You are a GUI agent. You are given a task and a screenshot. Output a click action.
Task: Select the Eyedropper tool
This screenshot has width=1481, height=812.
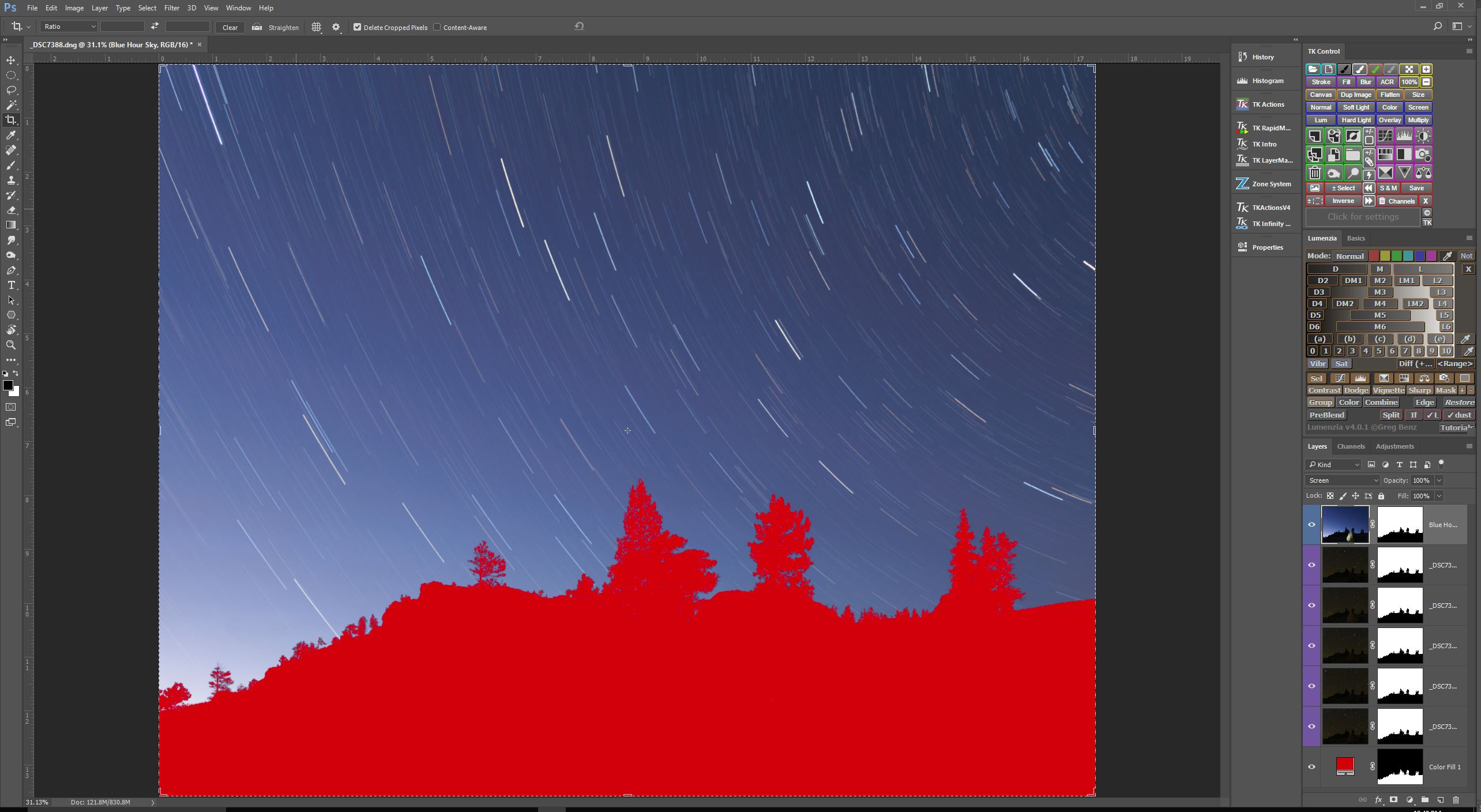click(x=11, y=136)
